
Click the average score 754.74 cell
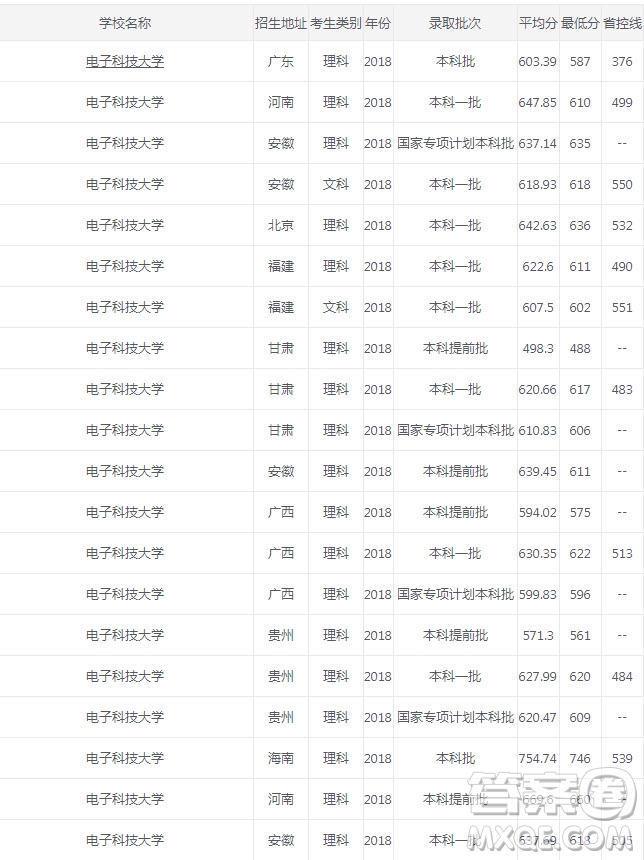[538, 759]
